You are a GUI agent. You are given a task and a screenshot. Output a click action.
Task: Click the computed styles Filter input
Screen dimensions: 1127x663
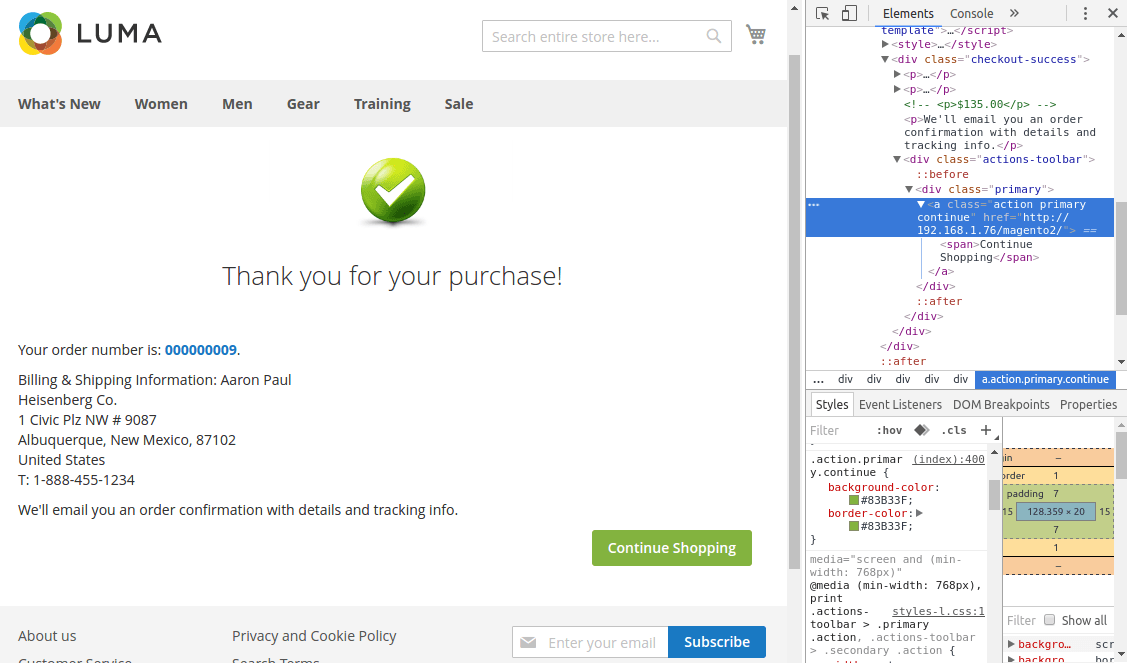point(1021,620)
